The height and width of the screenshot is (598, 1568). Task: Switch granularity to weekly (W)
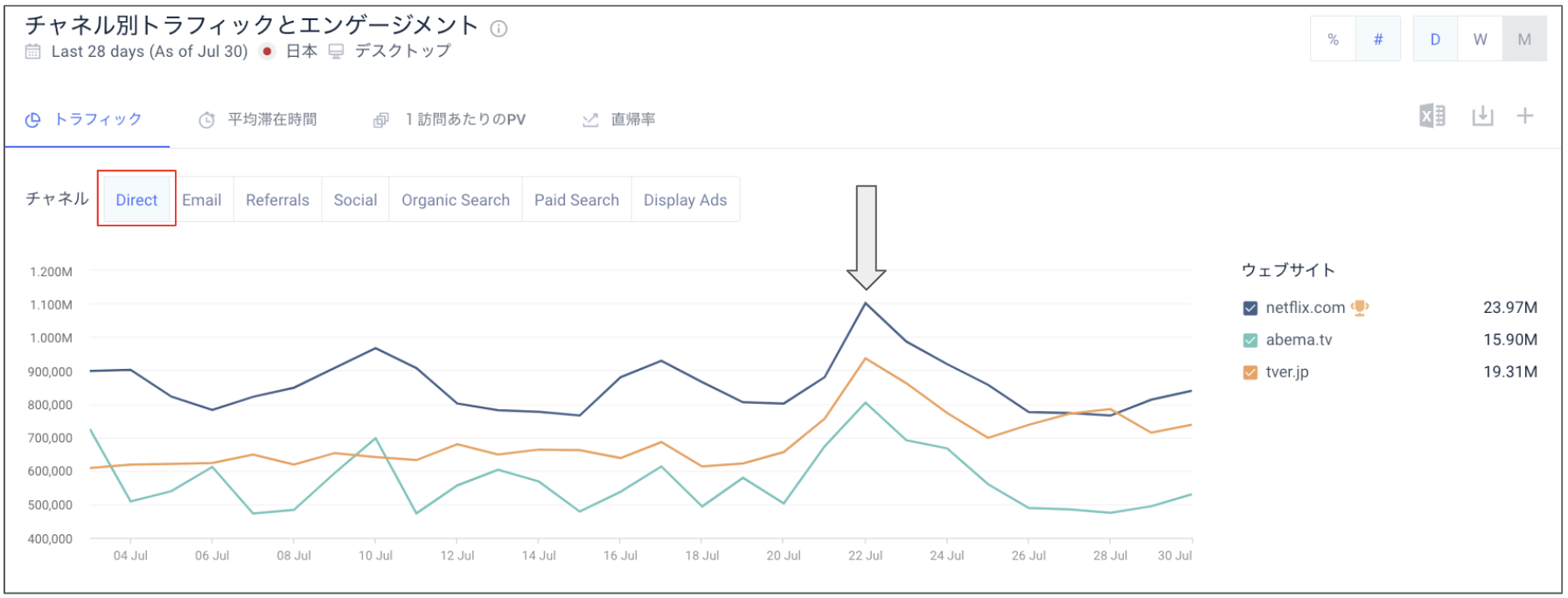pos(1480,39)
